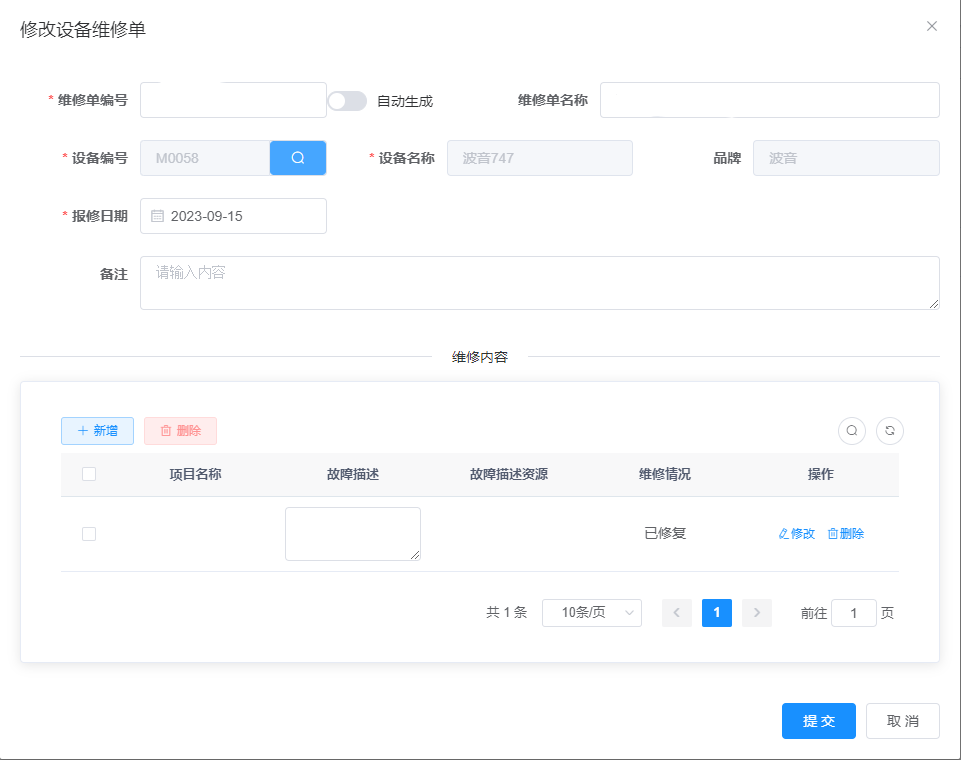Click the 修改 edit icon in row
The width and height of the screenshot is (961, 760).
tap(784, 534)
